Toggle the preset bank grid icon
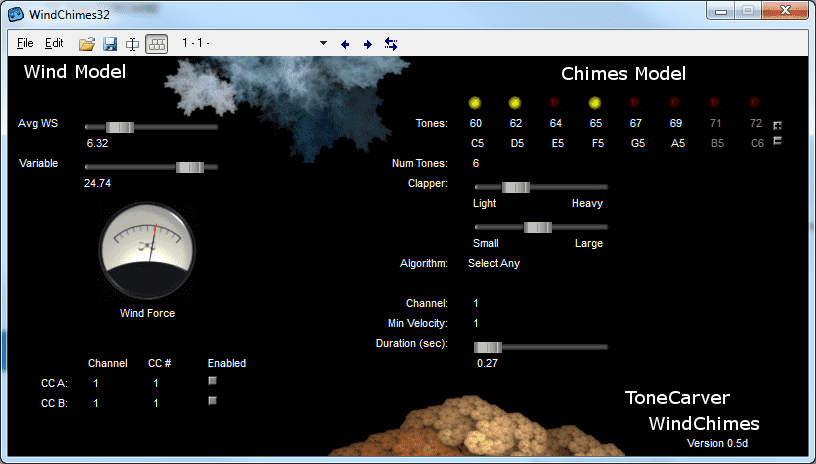The image size is (816, 464). [157, 44]
